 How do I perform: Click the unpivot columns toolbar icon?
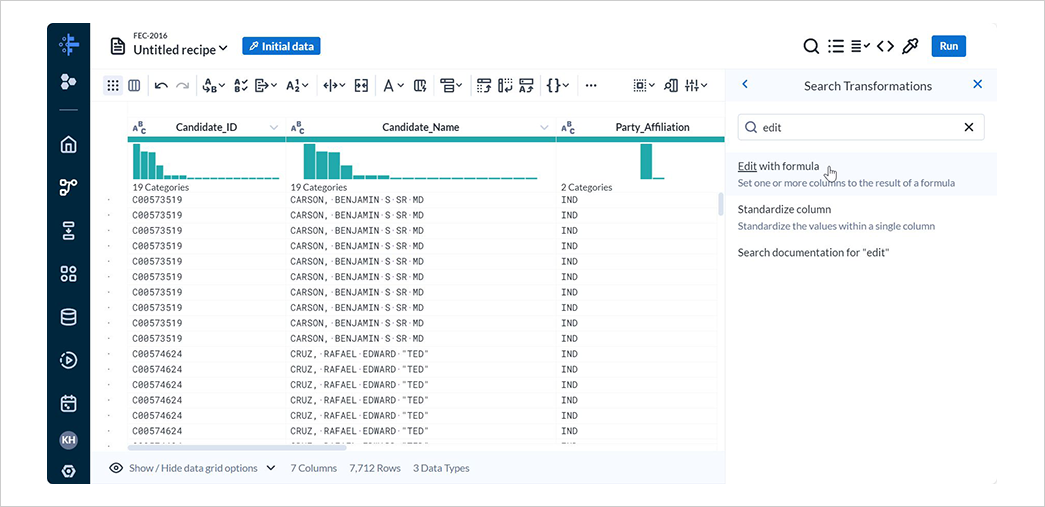click(x=505, y=85)
